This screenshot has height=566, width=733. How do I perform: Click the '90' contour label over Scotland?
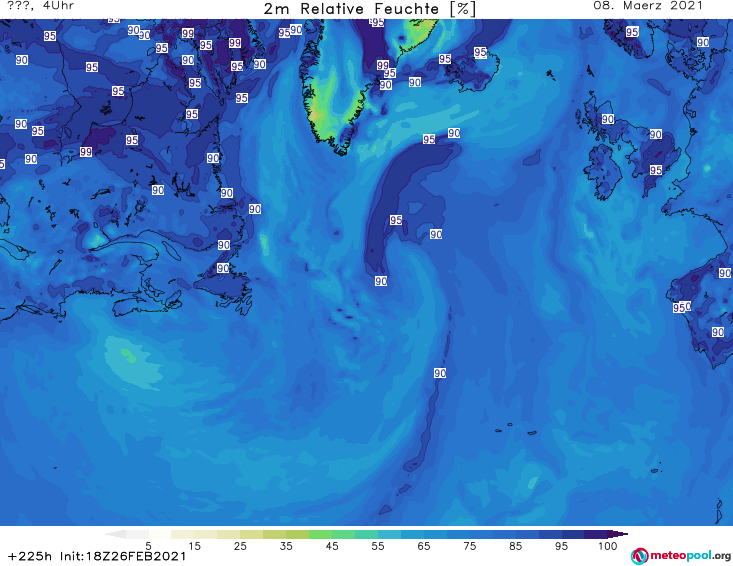coord(608,119)
